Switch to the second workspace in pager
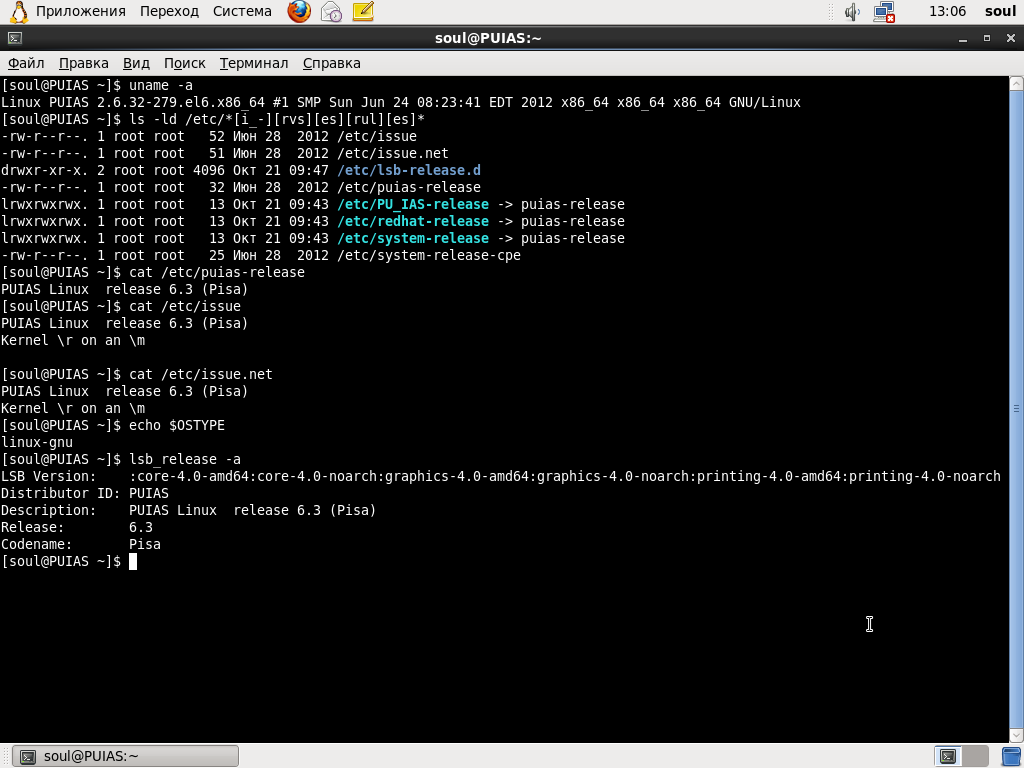Screen dimensions: 1024x768 click(975, 756)
